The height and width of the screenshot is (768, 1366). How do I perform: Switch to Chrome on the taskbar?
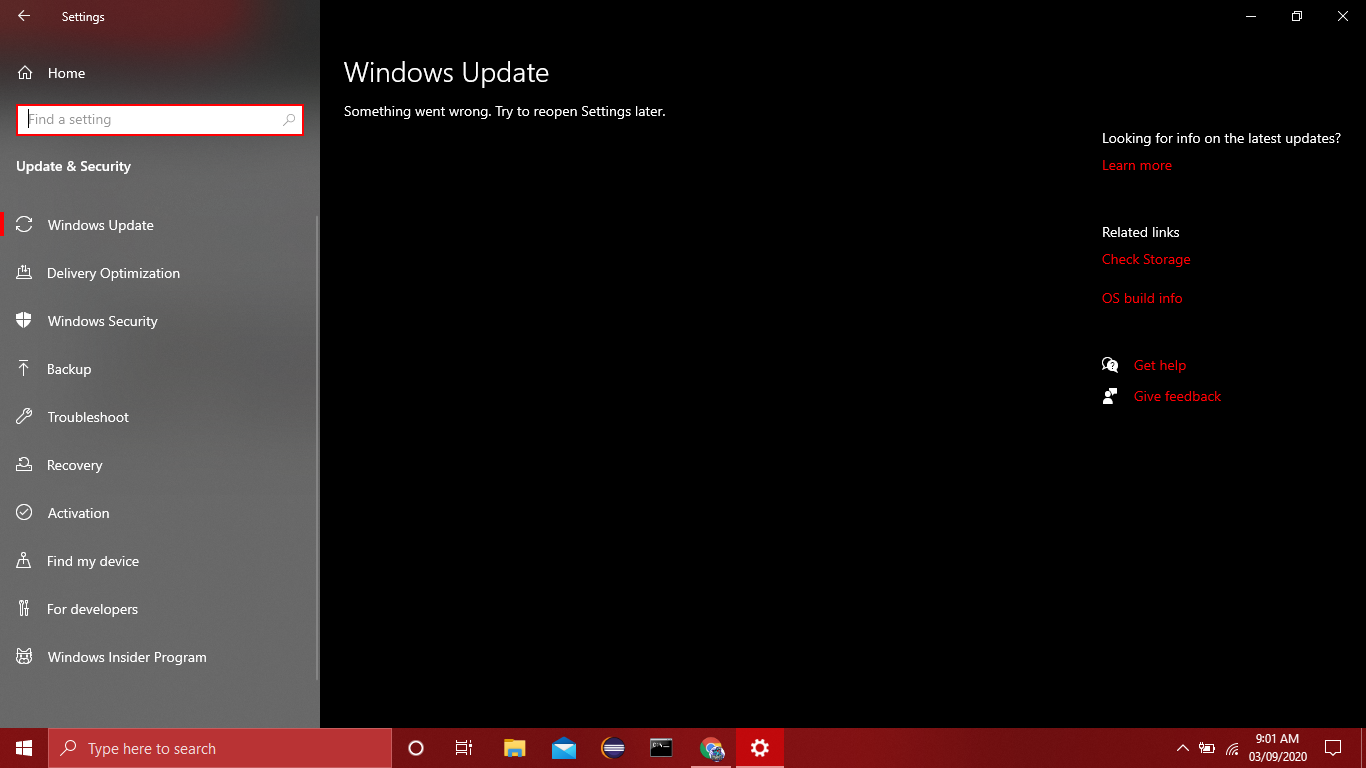[x=711, y=748]
